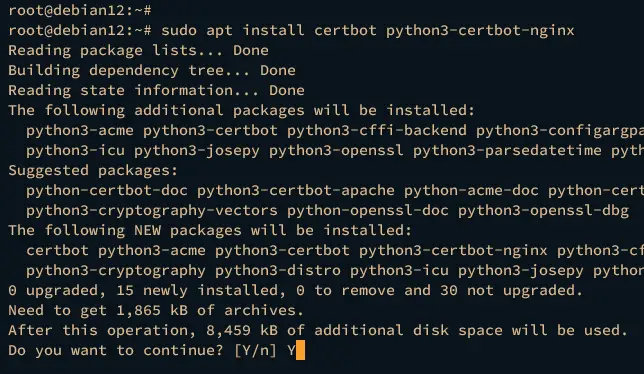
Task: Click the 'Reading state information... Done' line
Action: [x=156, y=90]
